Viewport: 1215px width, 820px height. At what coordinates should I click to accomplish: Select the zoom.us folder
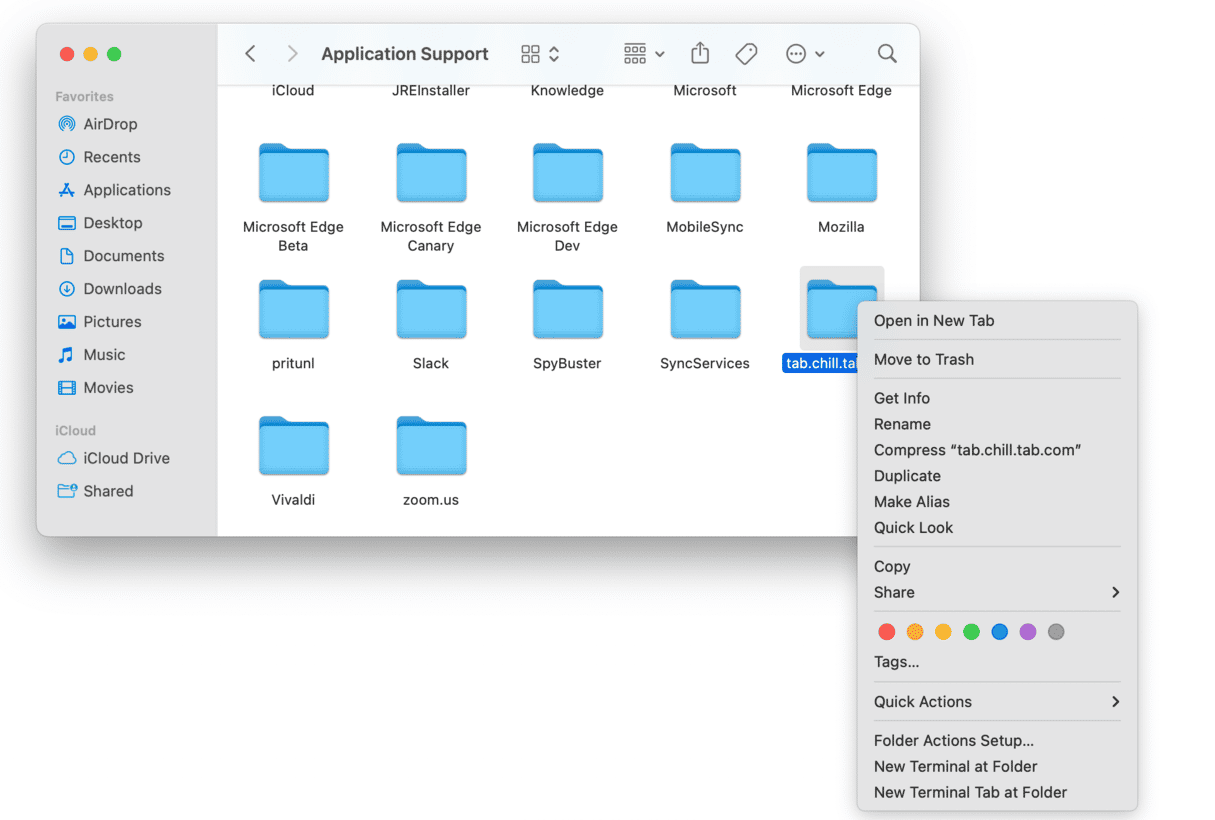pos(431,446)
